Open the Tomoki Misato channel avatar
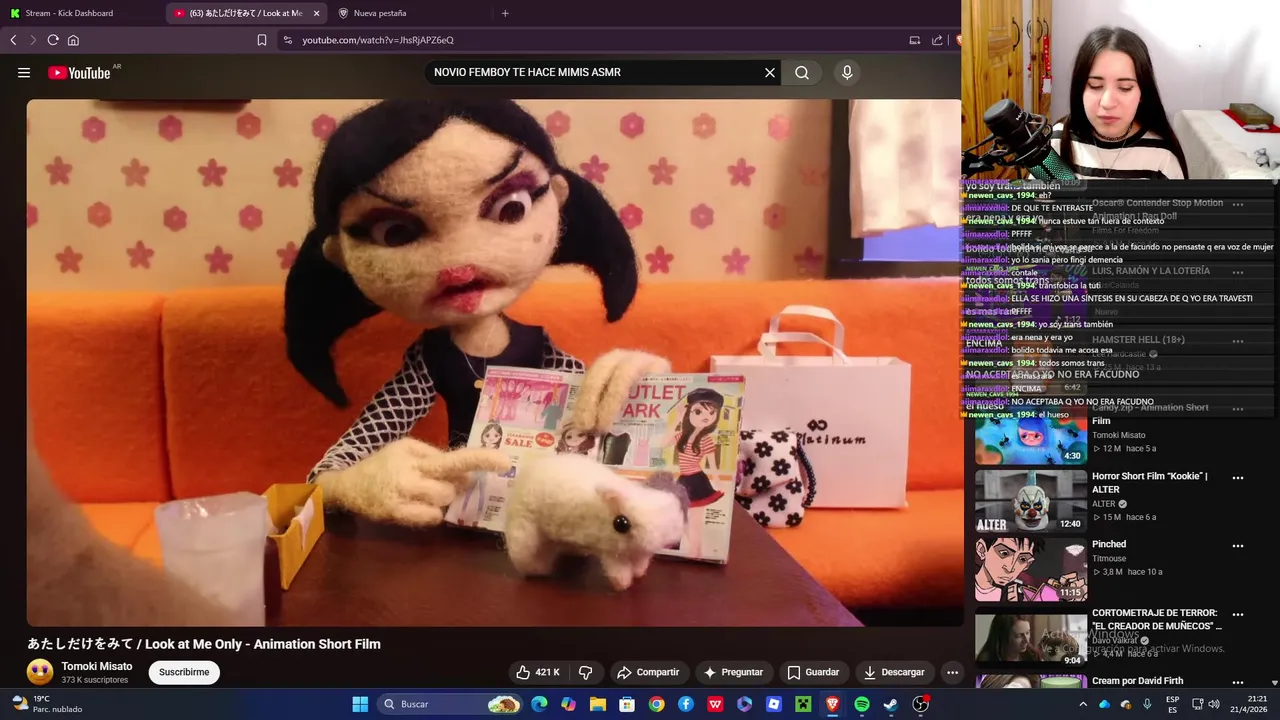Screen dimensions: 1280x720 pyautogui.click(x=40, y=672)
